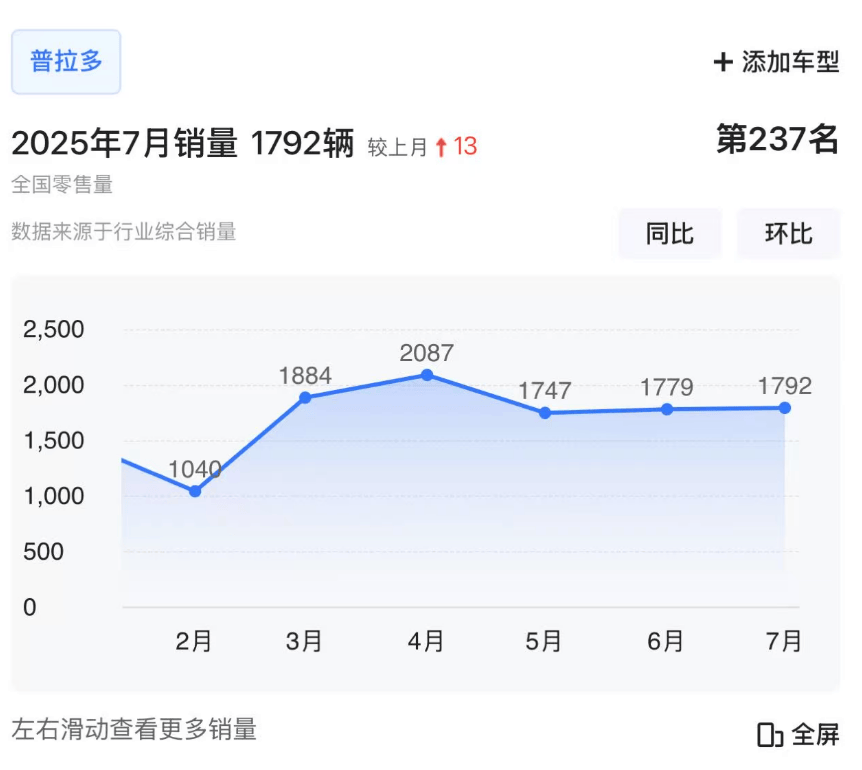This screenshot has height=770, width=862.
Task: Click the July data point at 1792
Action: pyautogui.click(x=785, y=408)
